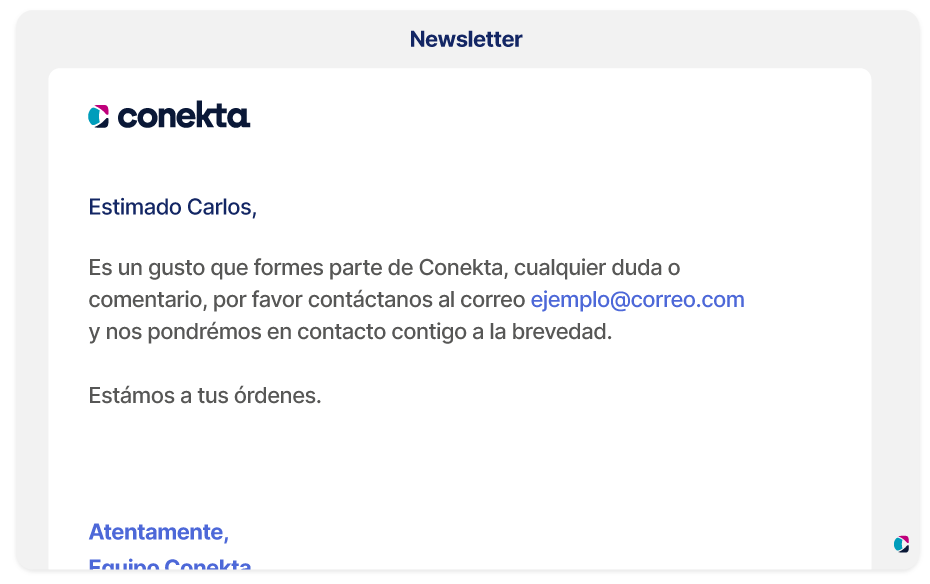Open the ejemplo@correo.com email link
Image resolution: width=930 pixels, height=584 pixels.
pyautogui.click(x=637, y=299)
